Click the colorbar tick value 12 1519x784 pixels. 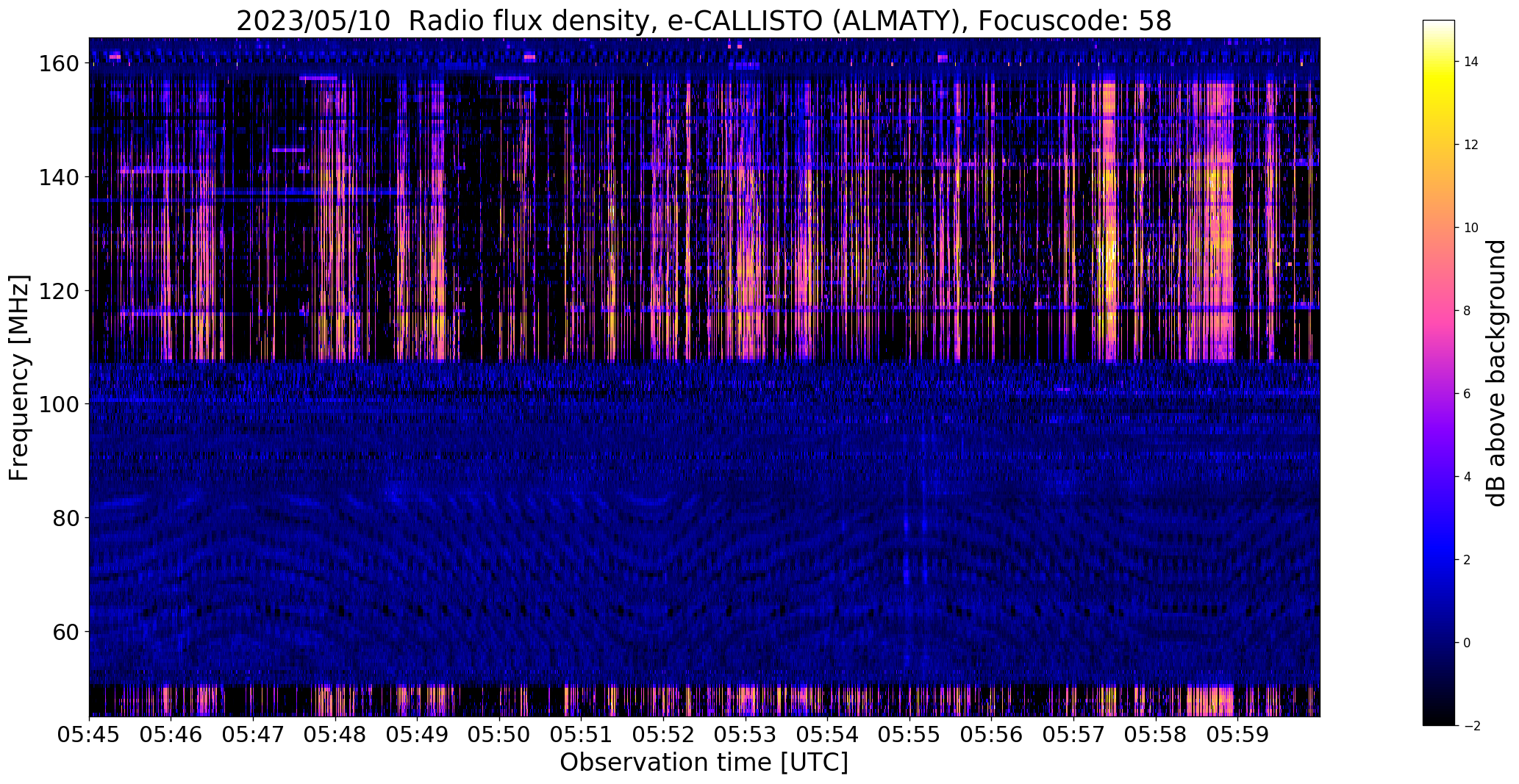[1471, 145]
